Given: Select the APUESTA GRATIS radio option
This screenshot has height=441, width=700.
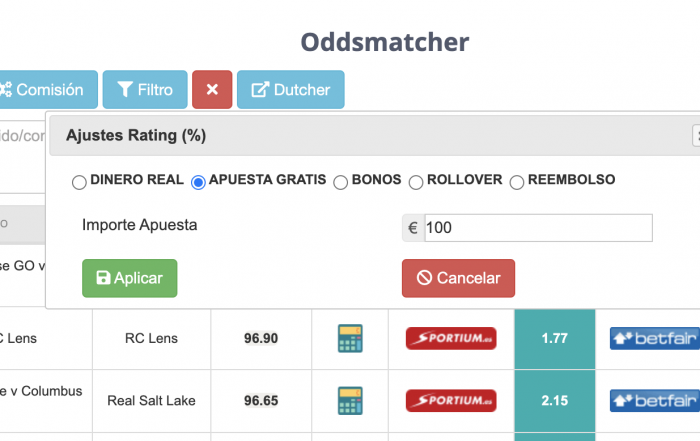Looking at the screenshot, I should (198, 182).
